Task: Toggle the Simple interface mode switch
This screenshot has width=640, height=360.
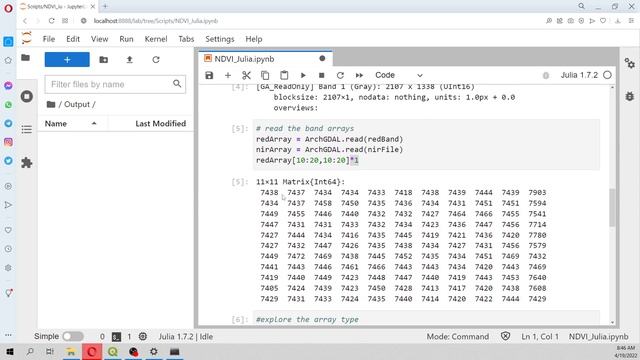Action: (73, 336)
